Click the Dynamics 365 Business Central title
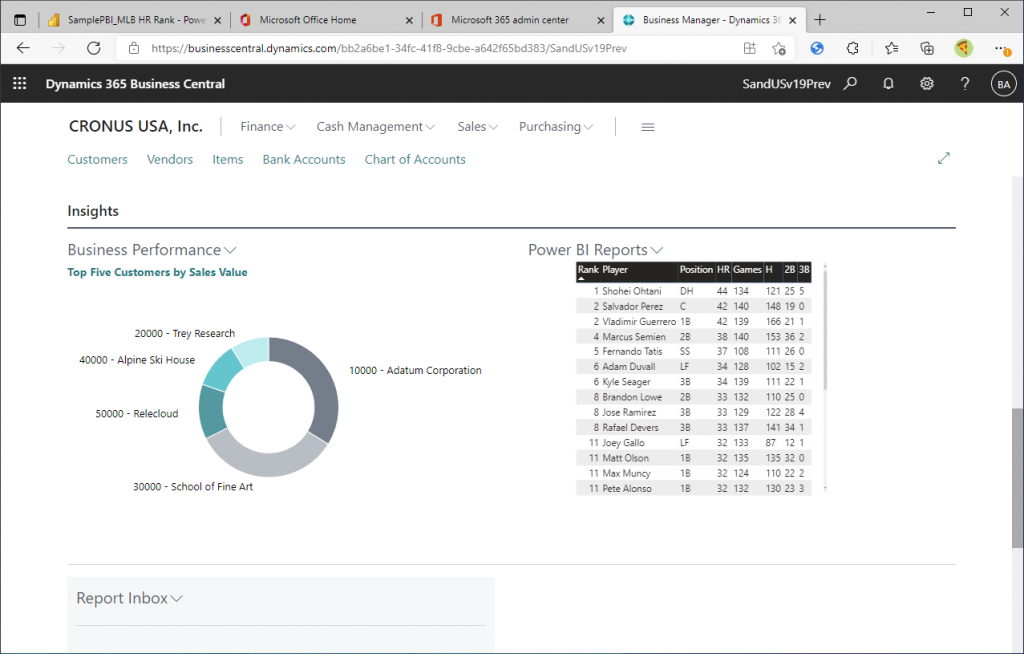 135,84
